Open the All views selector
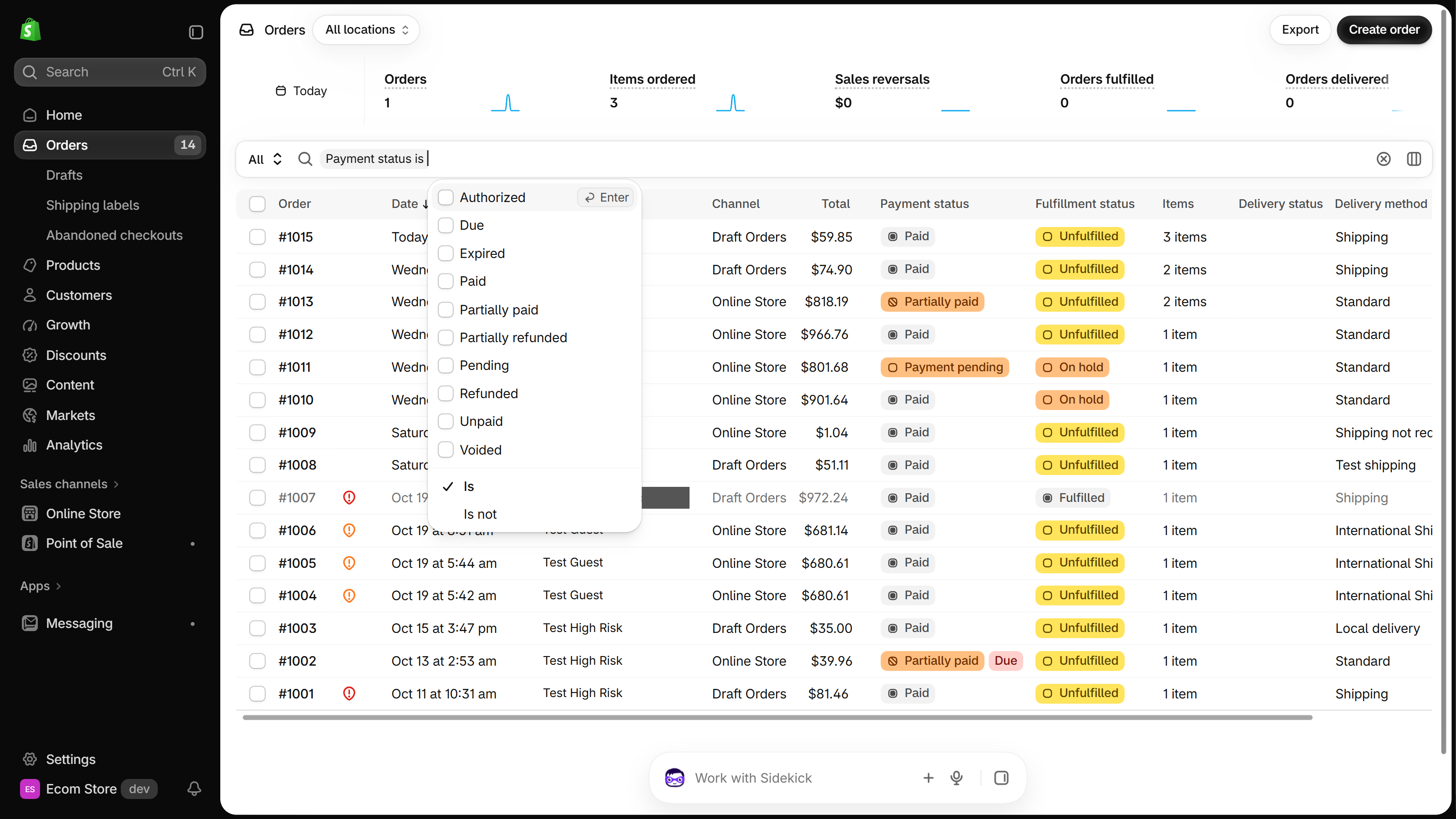Viewport: 1456px width, 819px height. pos(265,159)
